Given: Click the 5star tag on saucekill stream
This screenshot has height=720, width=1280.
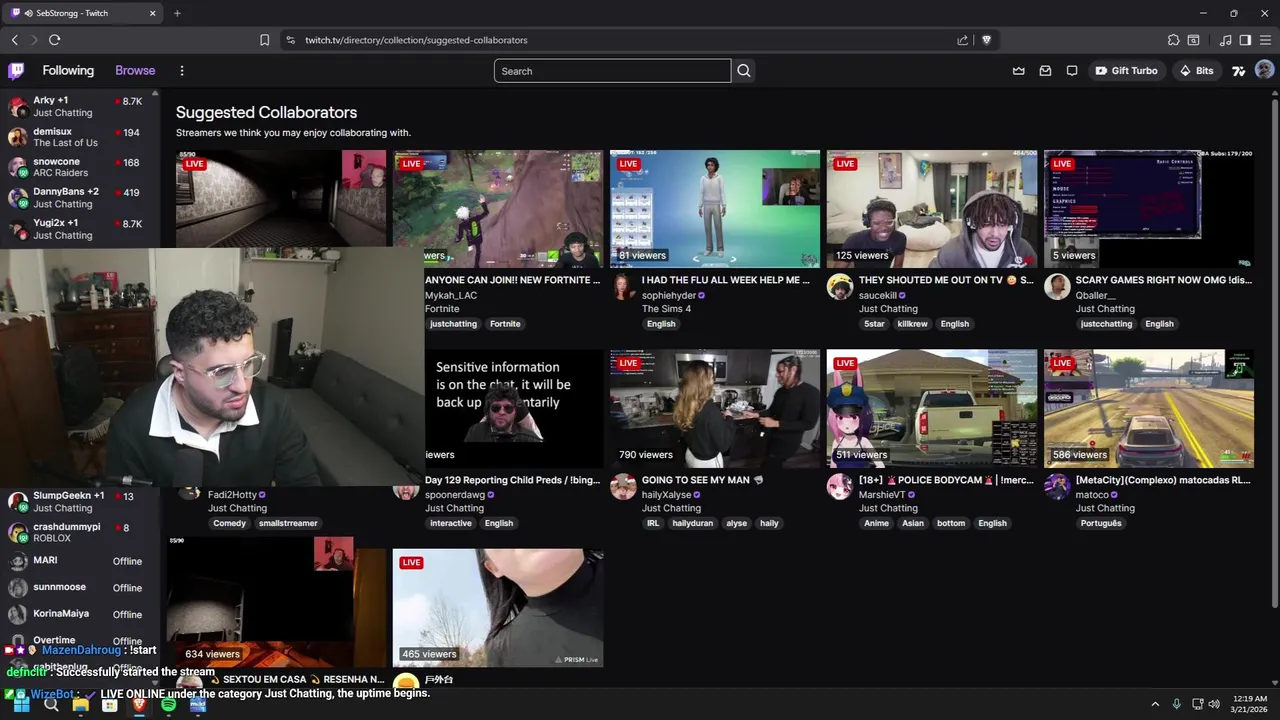Looking at the screenshot, I should [x=875, y=324].
